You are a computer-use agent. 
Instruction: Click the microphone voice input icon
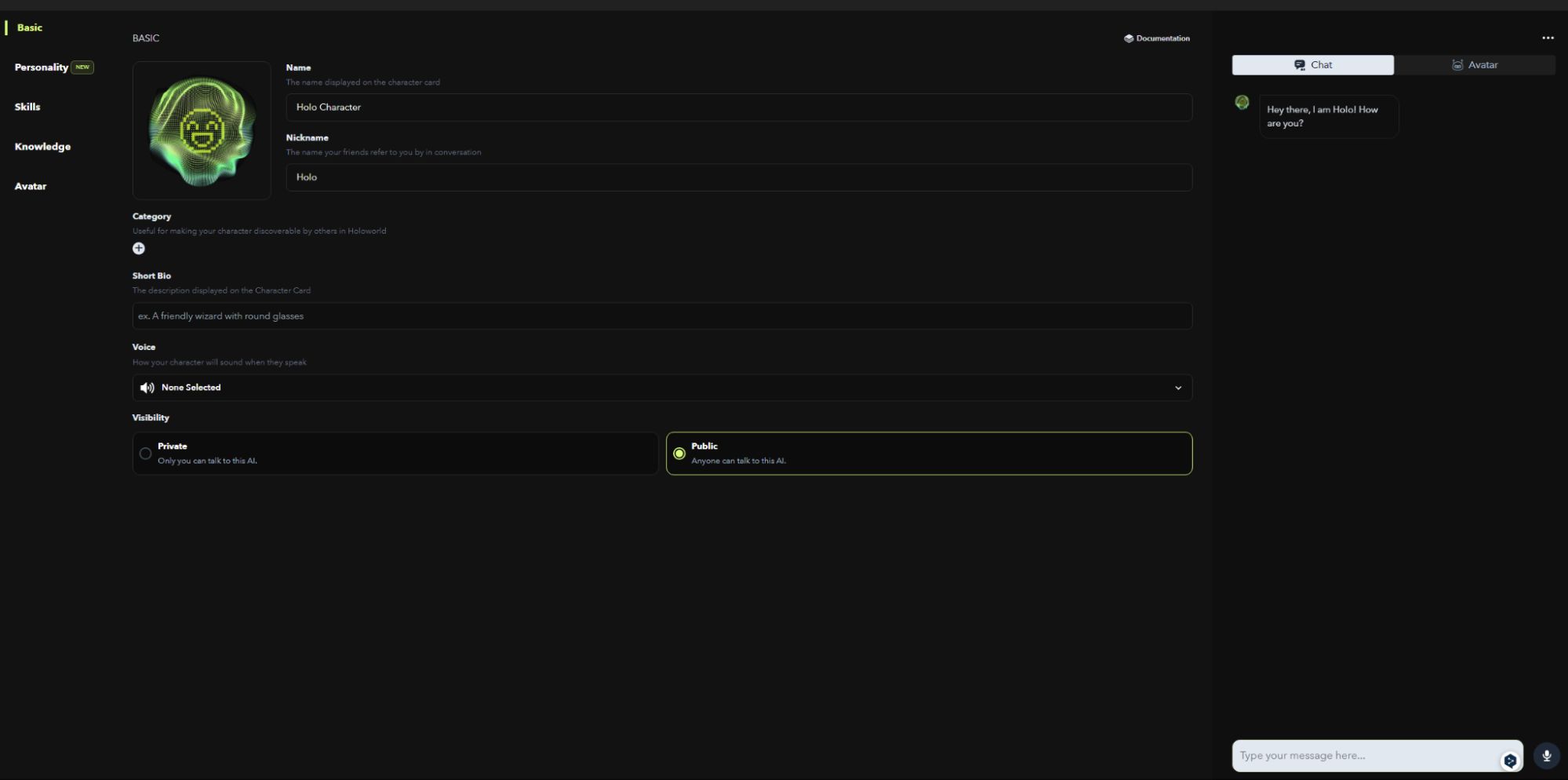point(1547,756)
